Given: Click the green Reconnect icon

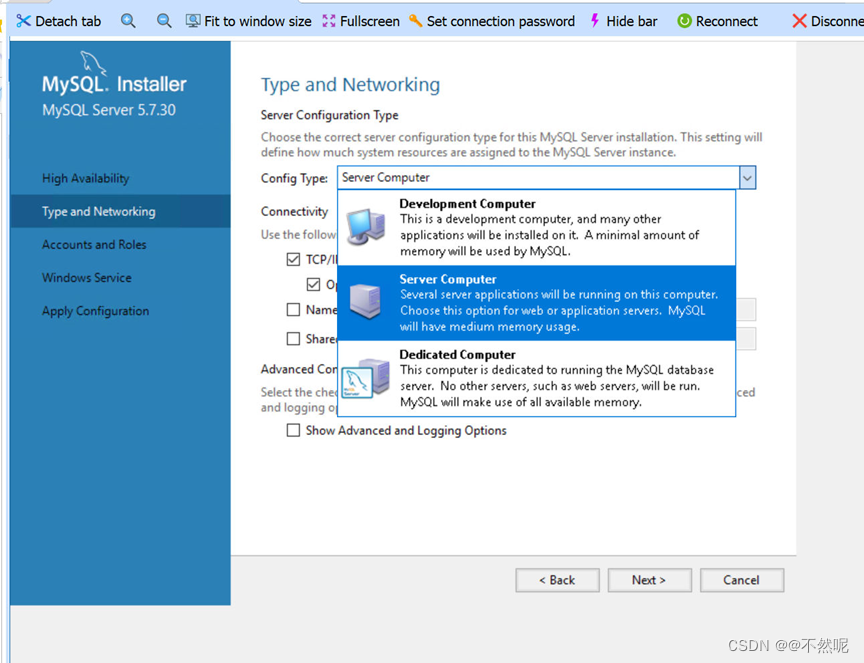Looking at the screenshot, I should coord(684,21).
